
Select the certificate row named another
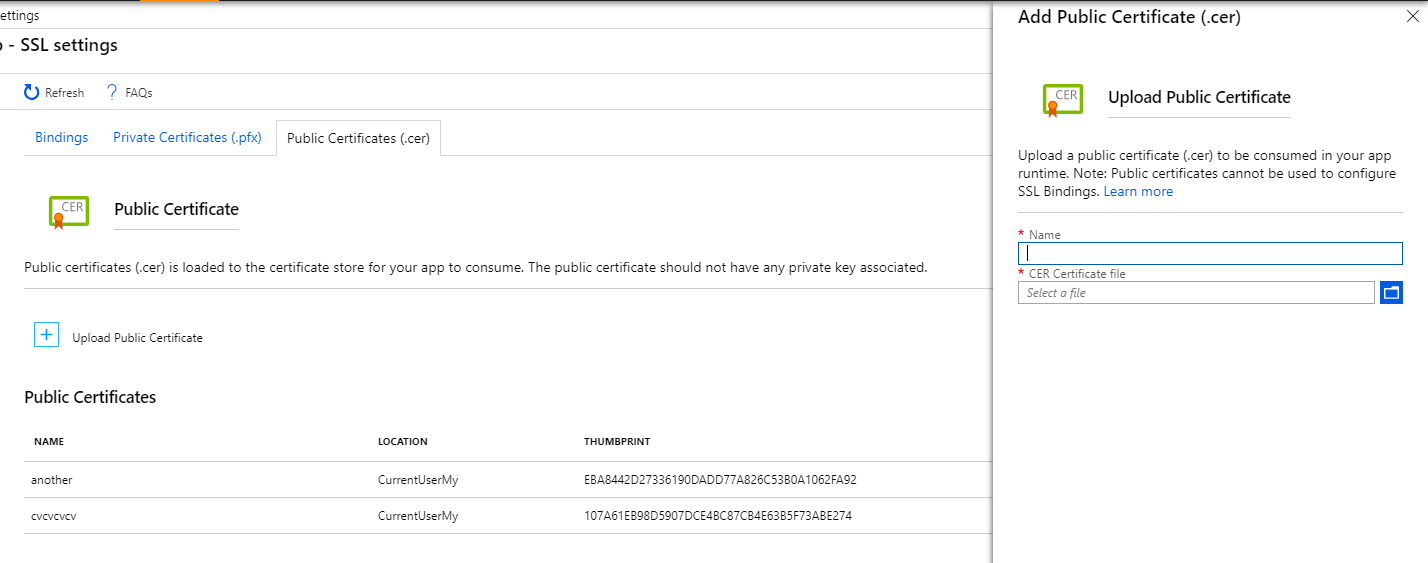52,480
